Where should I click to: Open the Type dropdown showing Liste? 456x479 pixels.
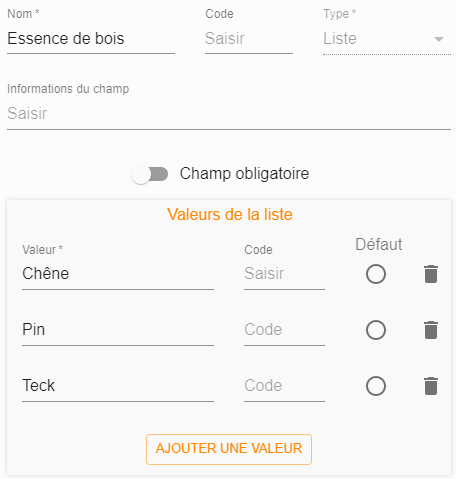coord(387,39)
